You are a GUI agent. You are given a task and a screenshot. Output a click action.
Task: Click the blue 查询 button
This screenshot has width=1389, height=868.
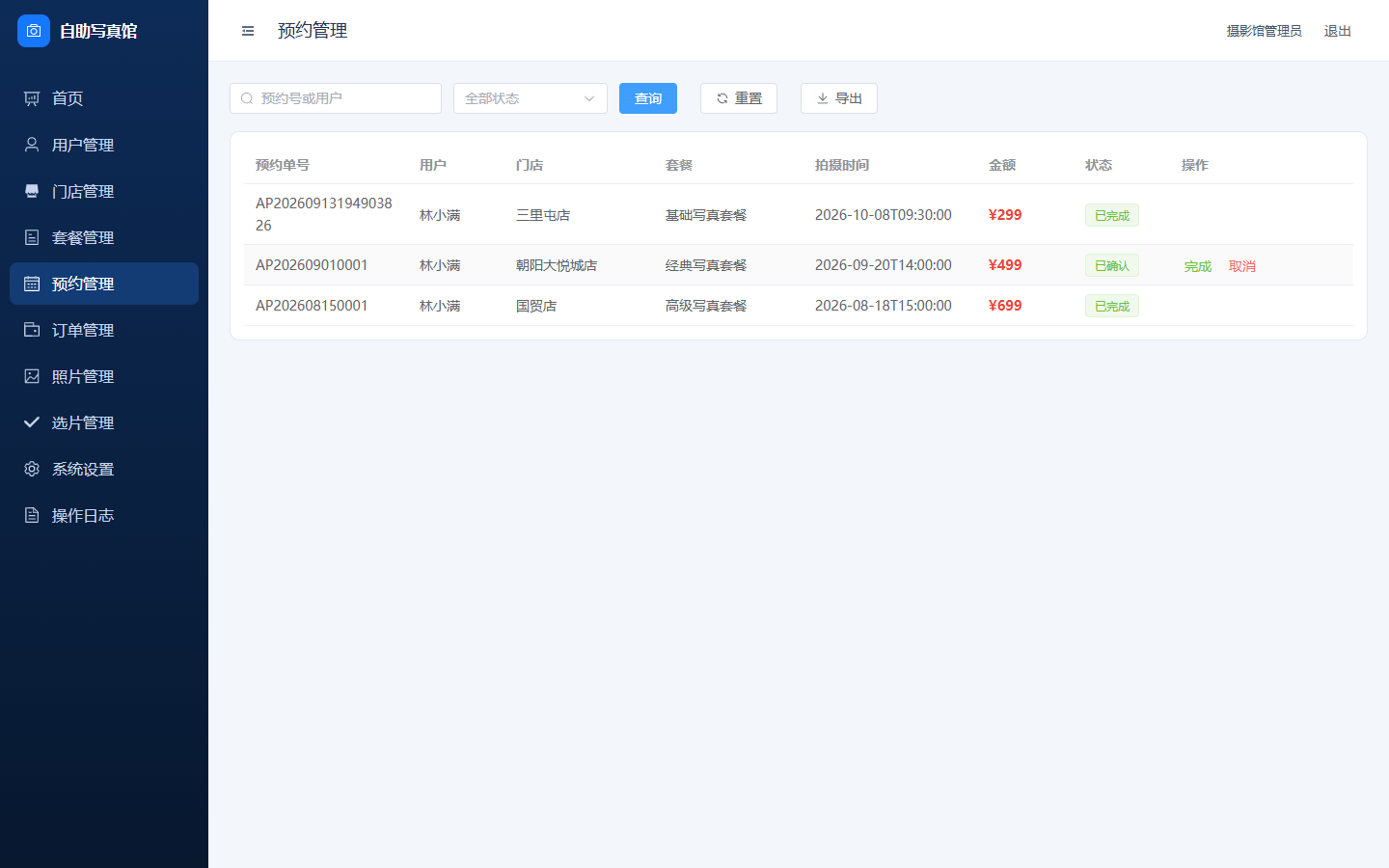point(648,98)
